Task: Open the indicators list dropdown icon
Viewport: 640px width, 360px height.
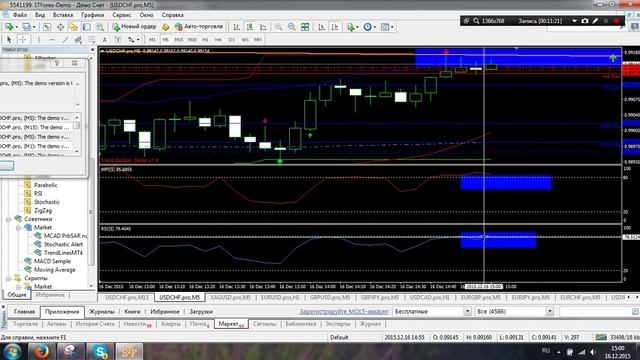Action: (x=352, y=27)
